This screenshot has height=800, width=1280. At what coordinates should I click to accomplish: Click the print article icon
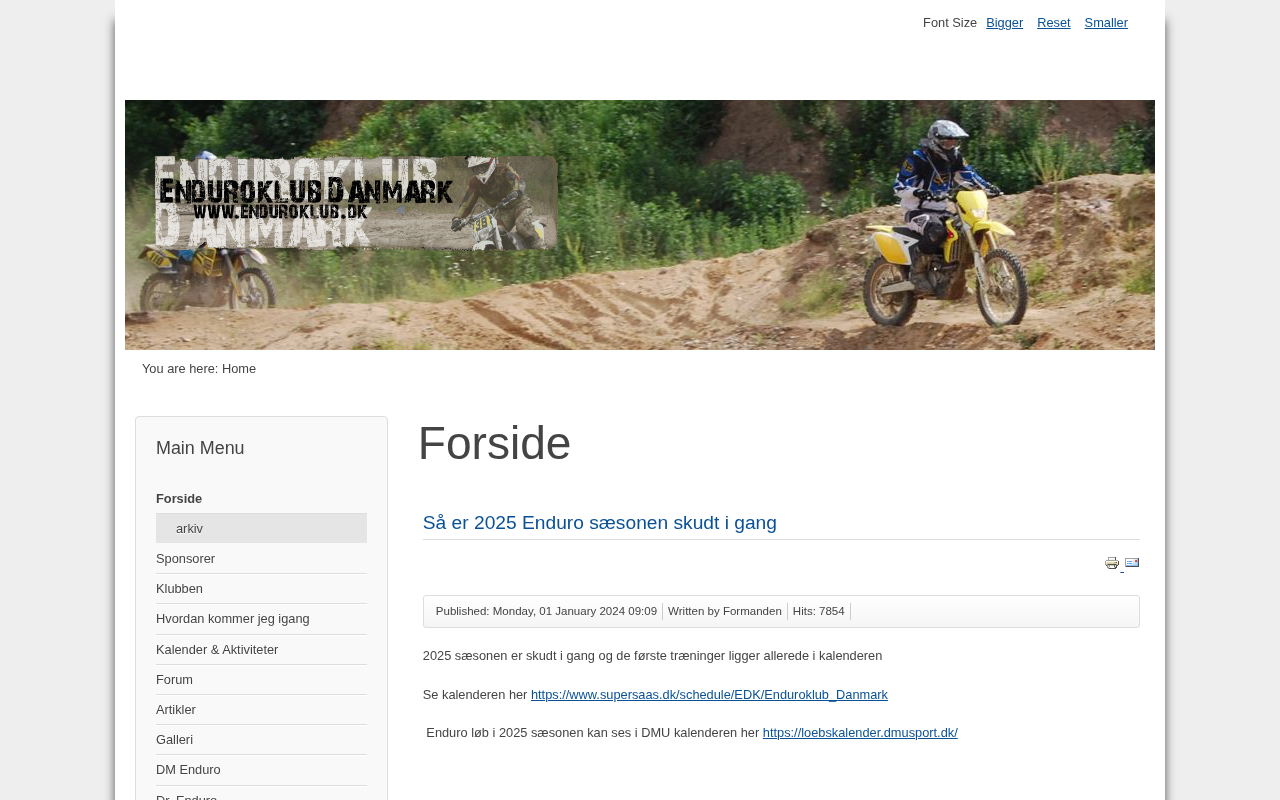coord(1112,563)
